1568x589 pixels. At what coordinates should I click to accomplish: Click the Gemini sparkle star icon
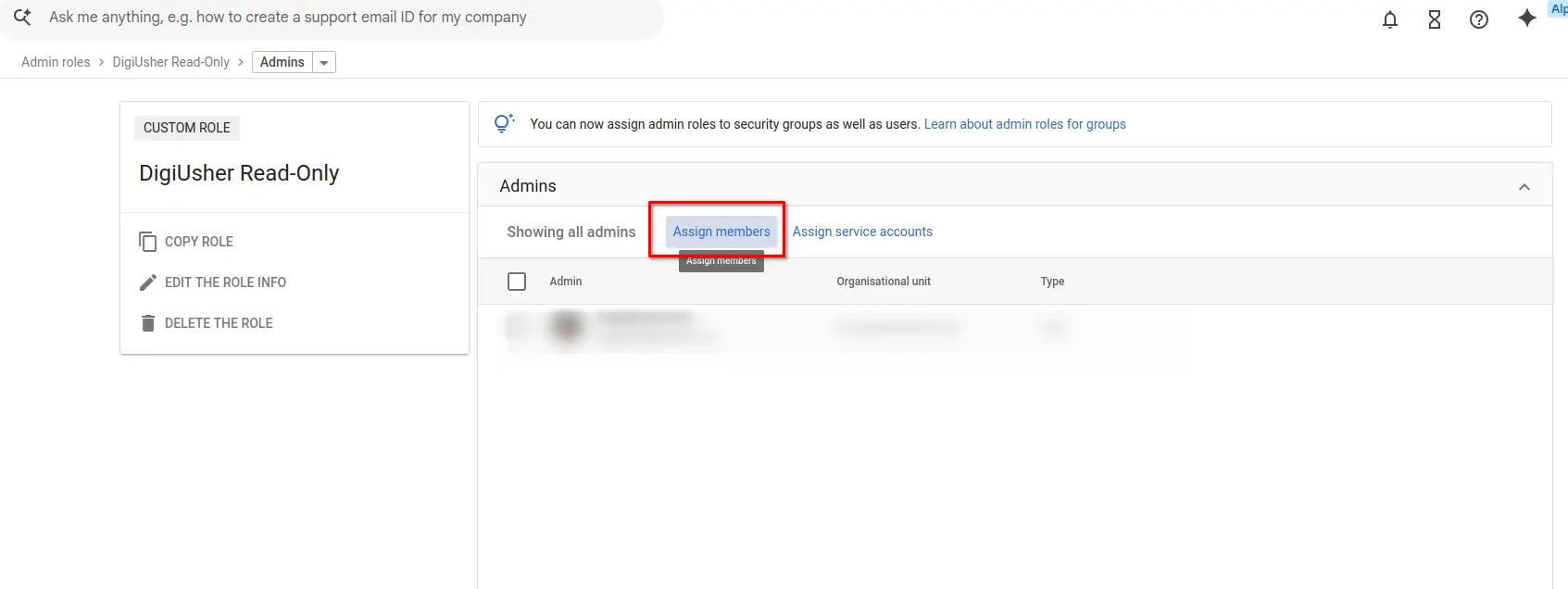tap(1527, 18)
